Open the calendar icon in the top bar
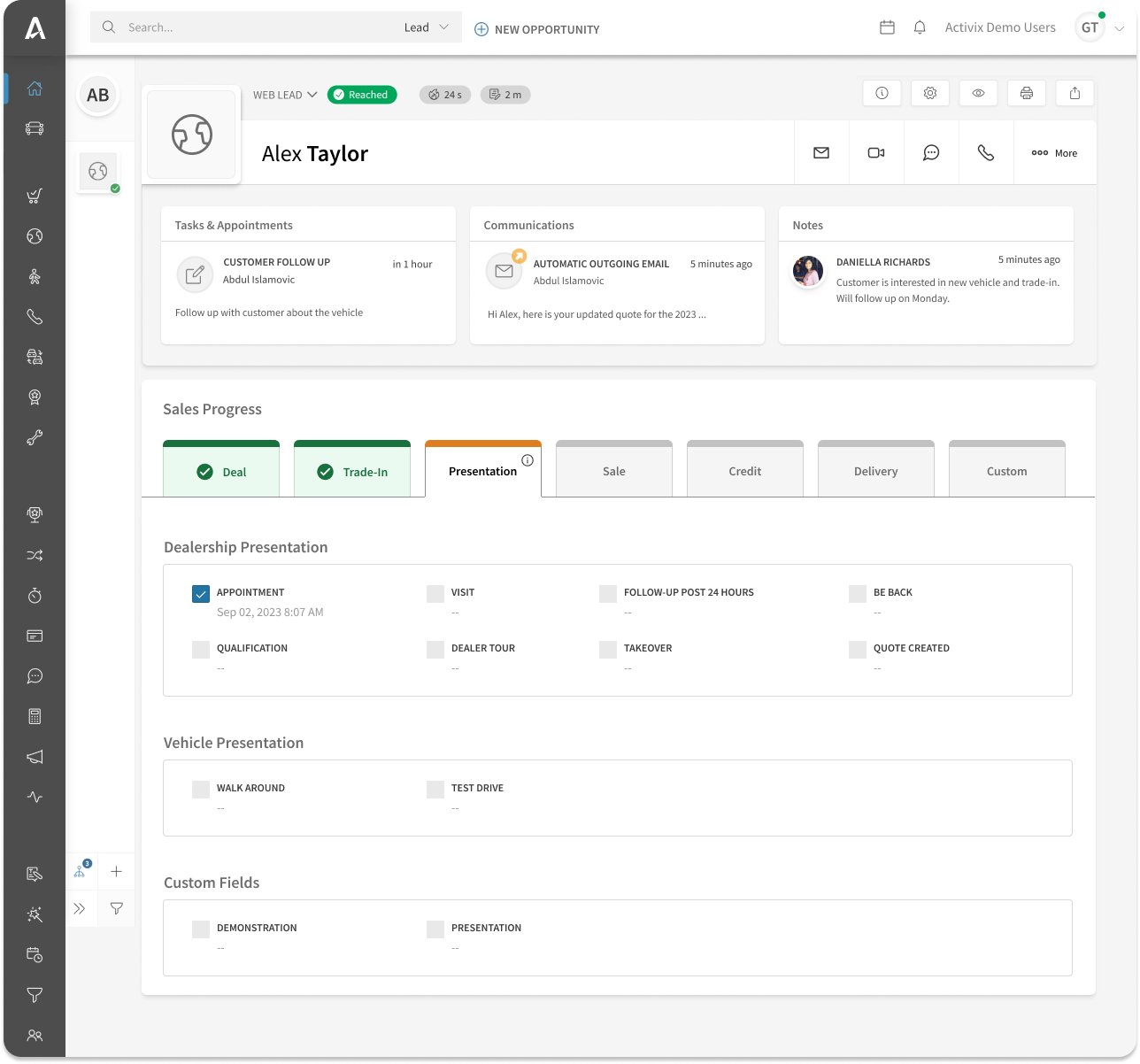Screen dimensions: 1140x1064 pos(887,27)
